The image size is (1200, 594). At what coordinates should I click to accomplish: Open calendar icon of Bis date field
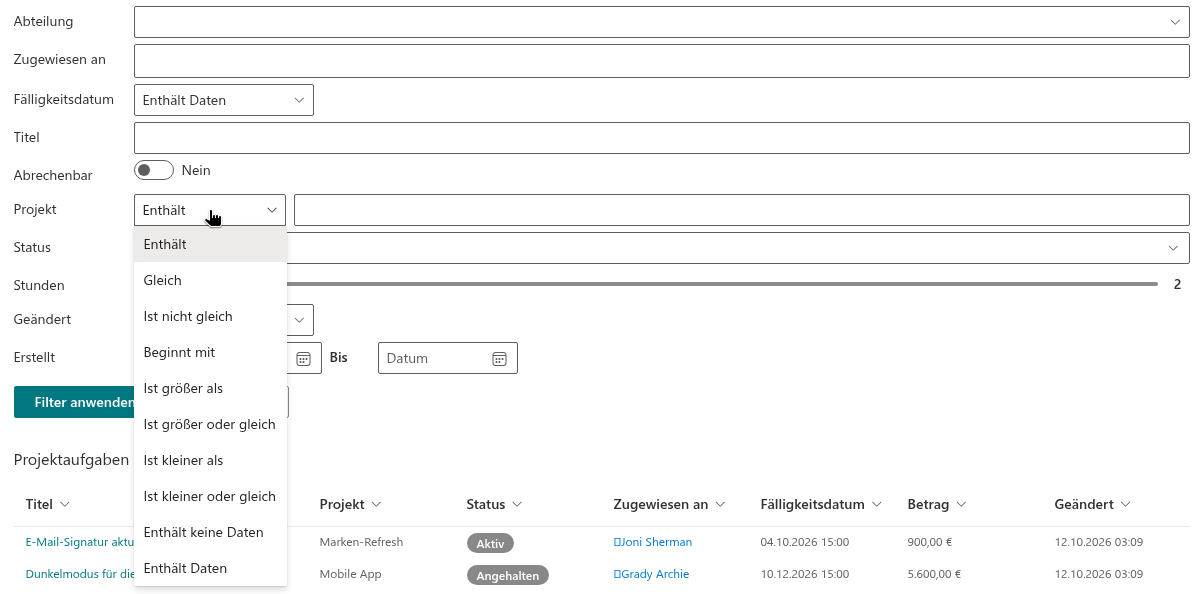500,358
